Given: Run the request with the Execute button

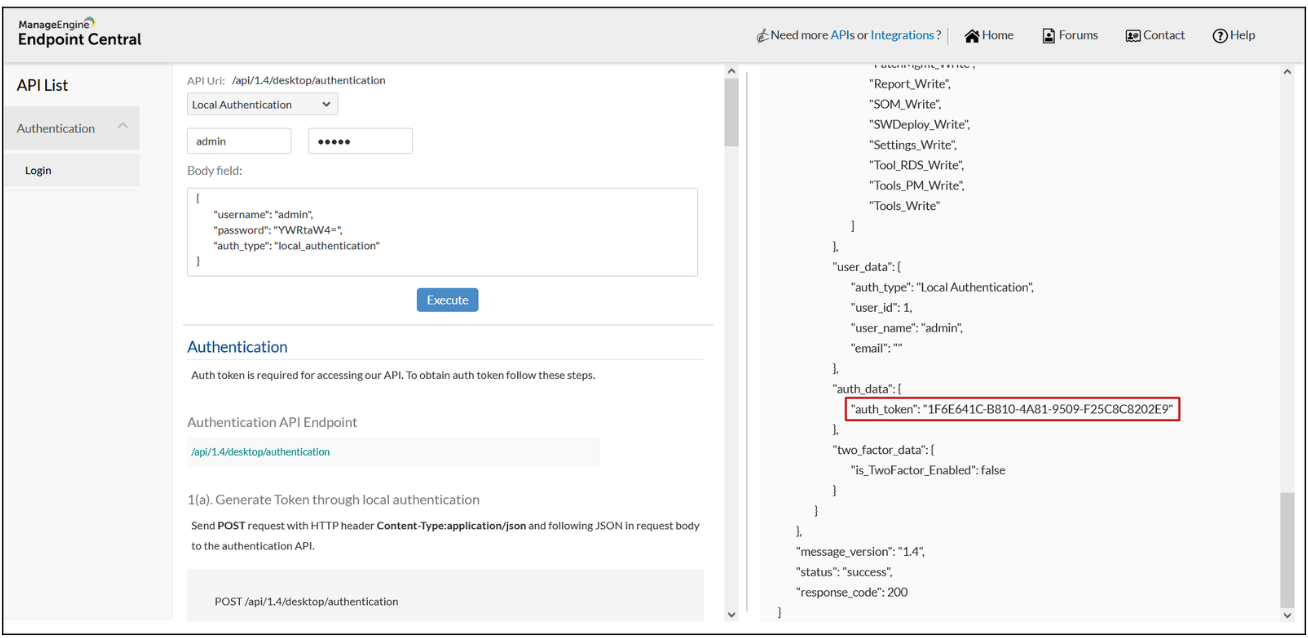Looking at the screenshot, I should tap(447, 300).
